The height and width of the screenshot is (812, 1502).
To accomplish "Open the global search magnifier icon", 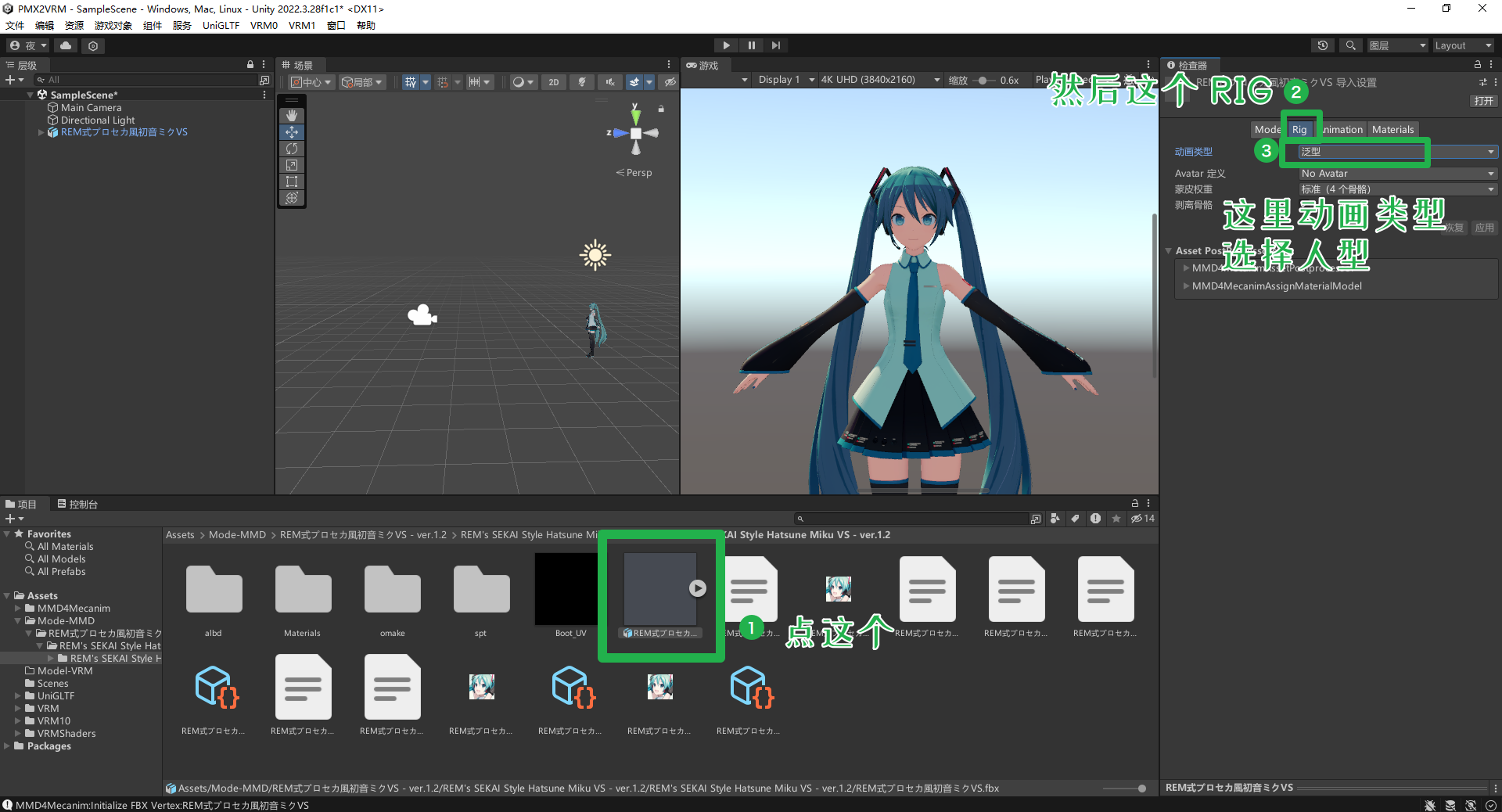I will [x=1350, y=45].
